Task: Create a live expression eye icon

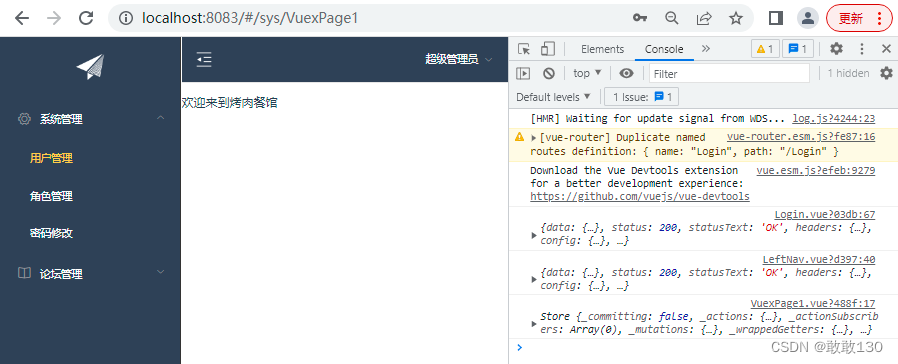Action: [x=627, y=73]
